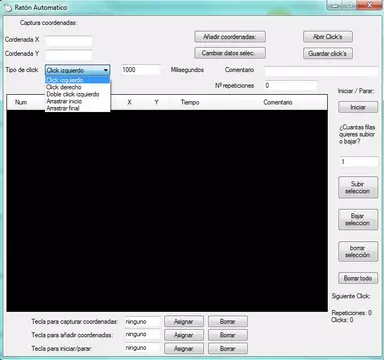
Task: Click Cambiar datos selec. button
Action: 230,53
